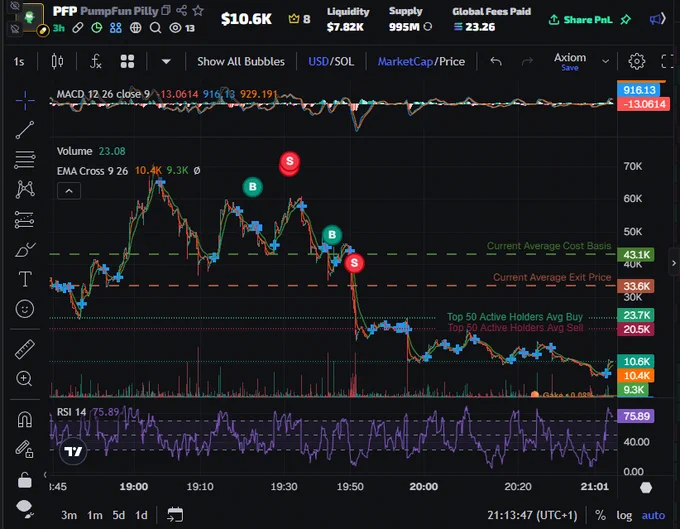680x529 pixels.
Task: Switch display to Price
Action: point(452,62)
